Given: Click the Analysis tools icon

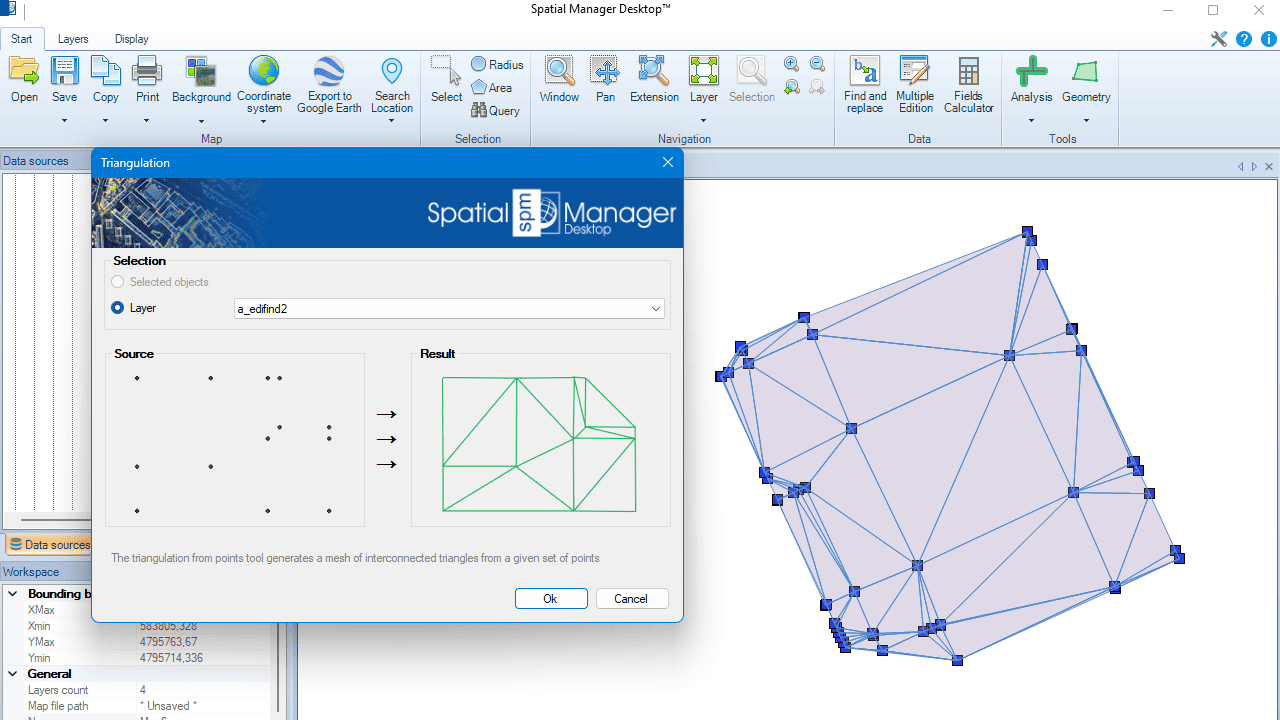Looking at the screenshot, I should [1031, 71].
